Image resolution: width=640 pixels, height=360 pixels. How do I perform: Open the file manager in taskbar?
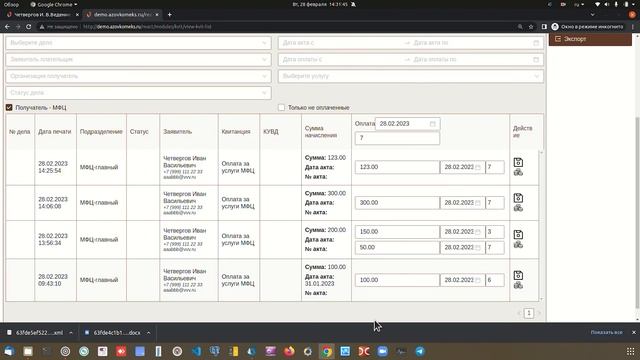[x=28, y=351]
